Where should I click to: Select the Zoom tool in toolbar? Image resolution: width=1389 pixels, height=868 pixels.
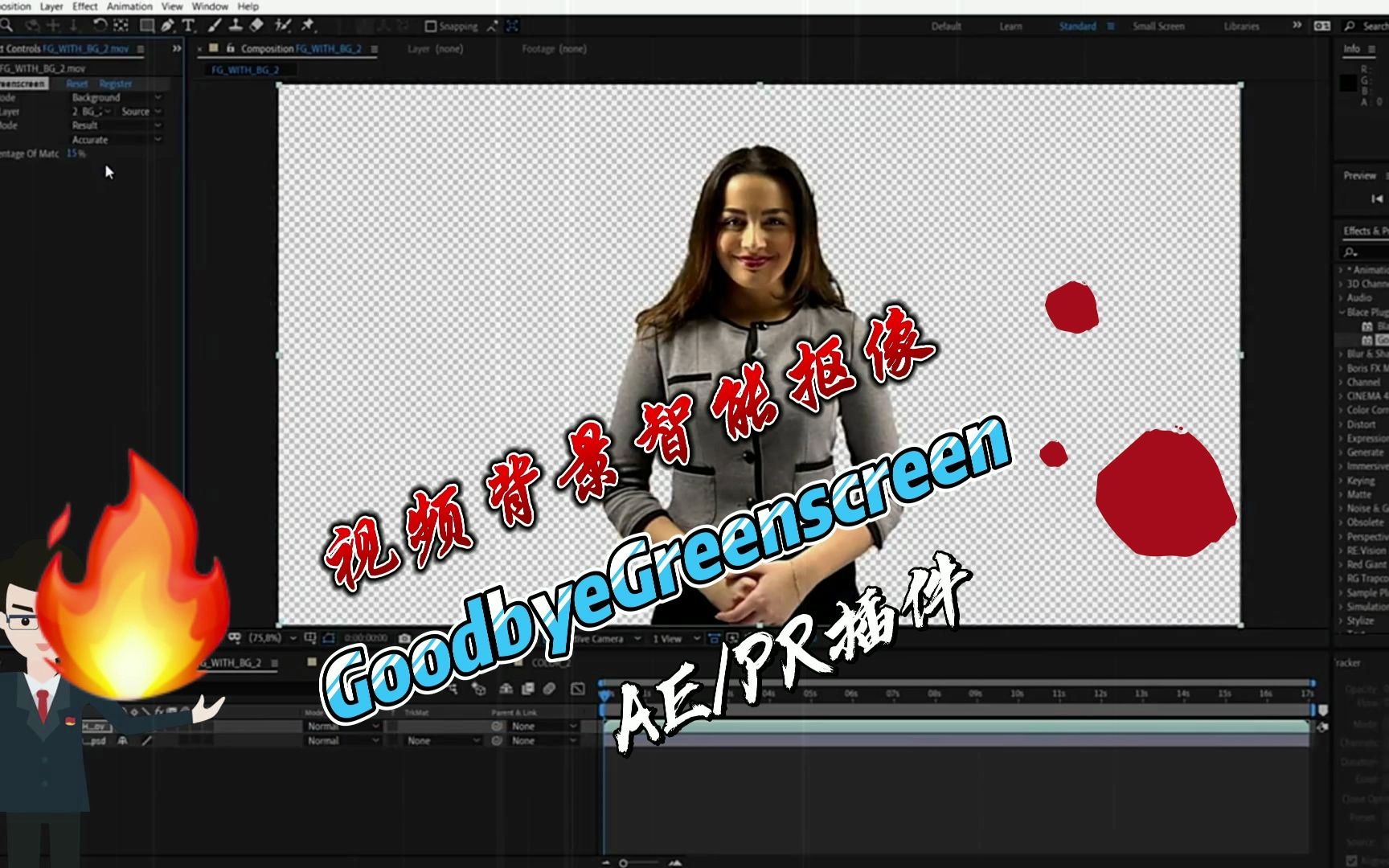6,26
